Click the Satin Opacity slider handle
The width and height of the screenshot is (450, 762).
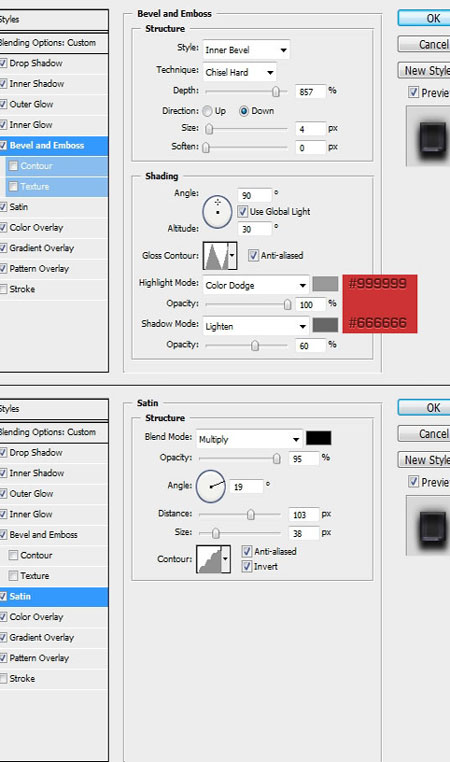tap(277, 458)
